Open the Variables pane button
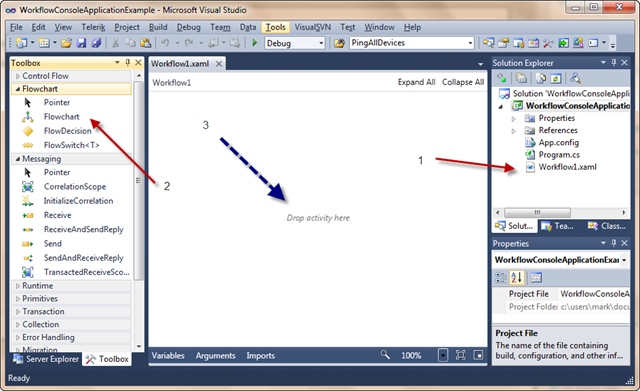640x391 pixels. (x=168, y=355)
